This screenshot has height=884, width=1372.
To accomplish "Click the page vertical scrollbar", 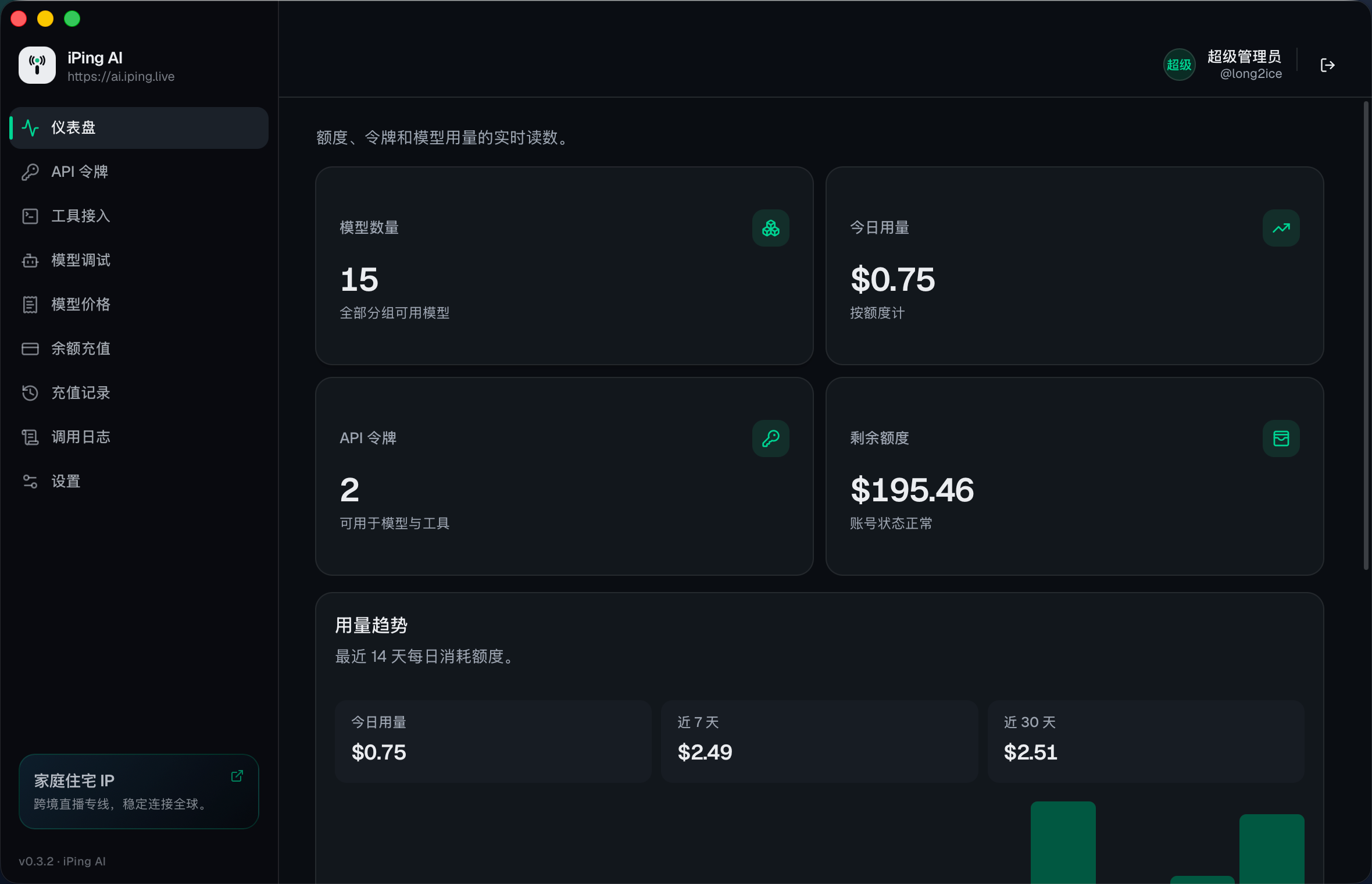I will pyautogui.click(x=1366, y=336).
